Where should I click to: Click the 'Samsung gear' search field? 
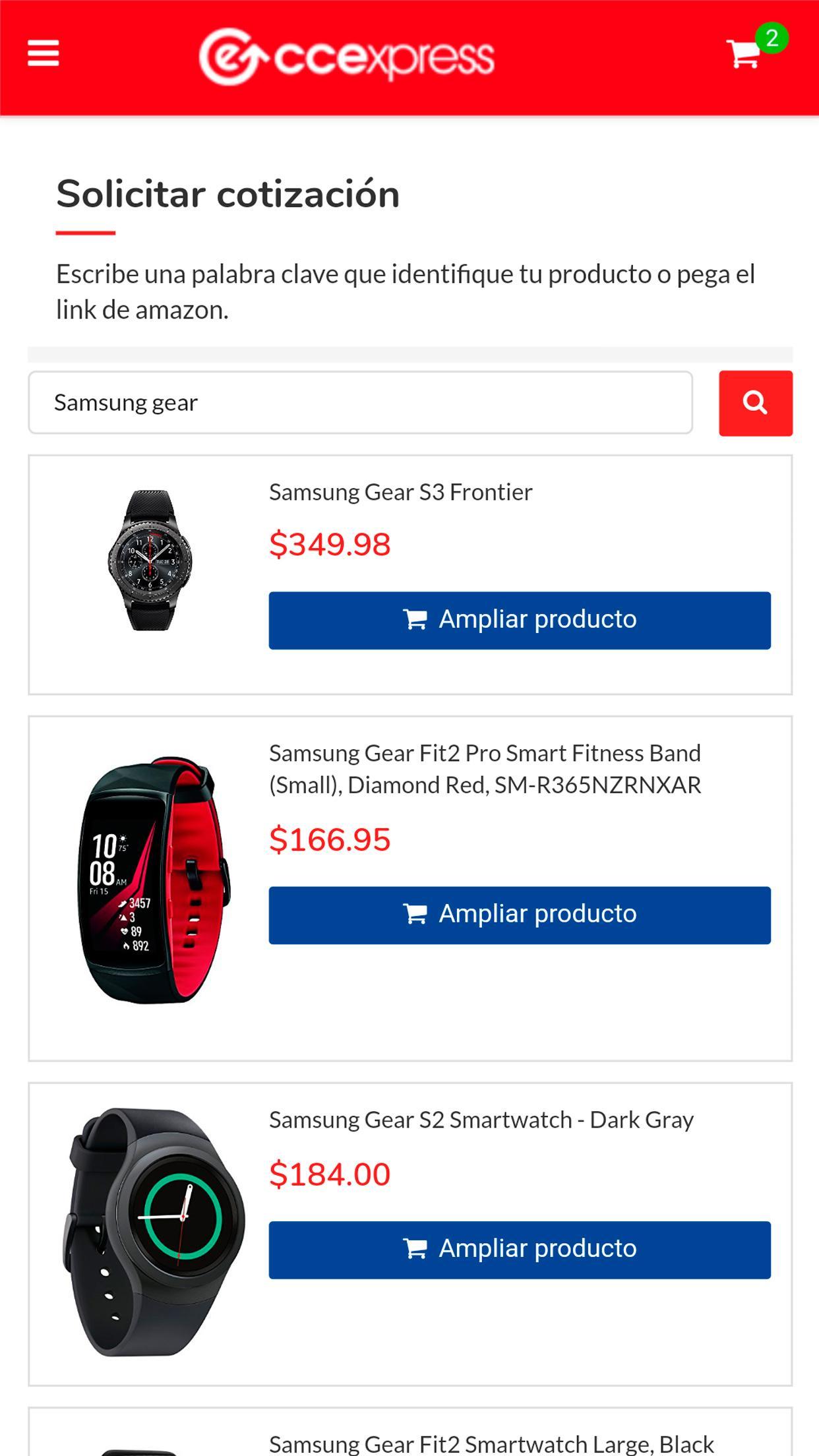tap(360, 403)
